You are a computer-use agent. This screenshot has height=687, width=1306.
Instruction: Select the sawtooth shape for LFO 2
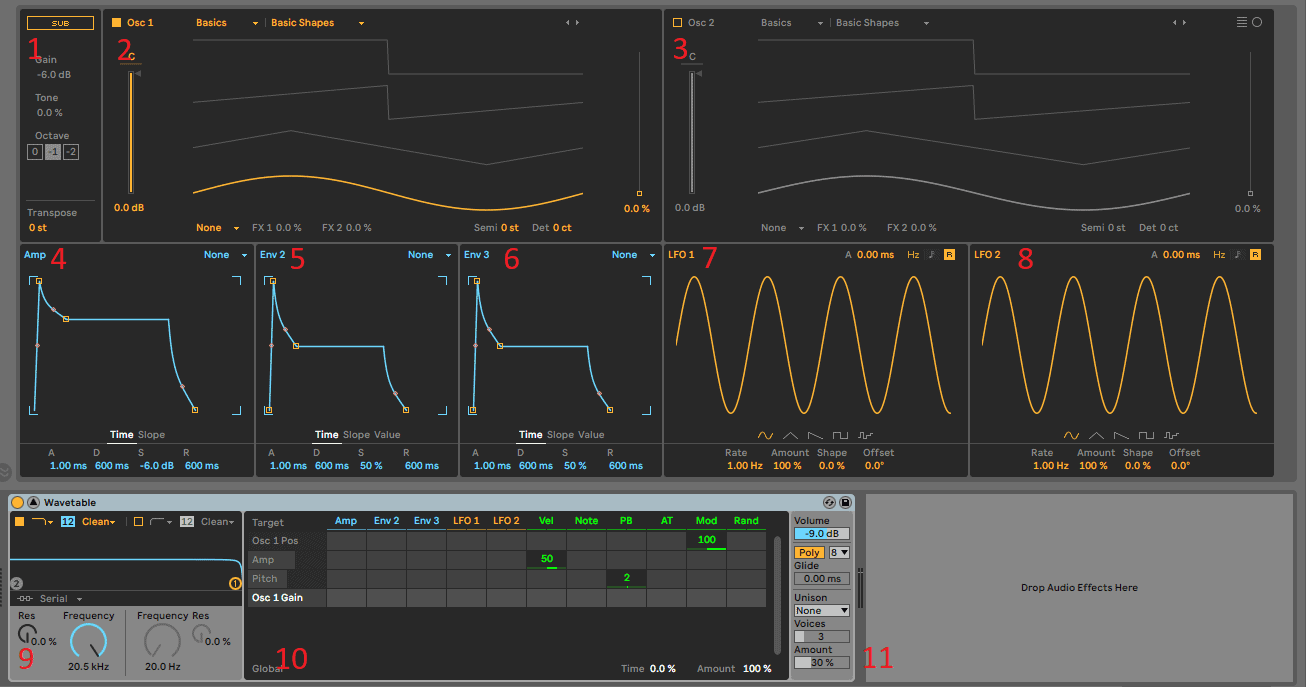coord(1120,433)
